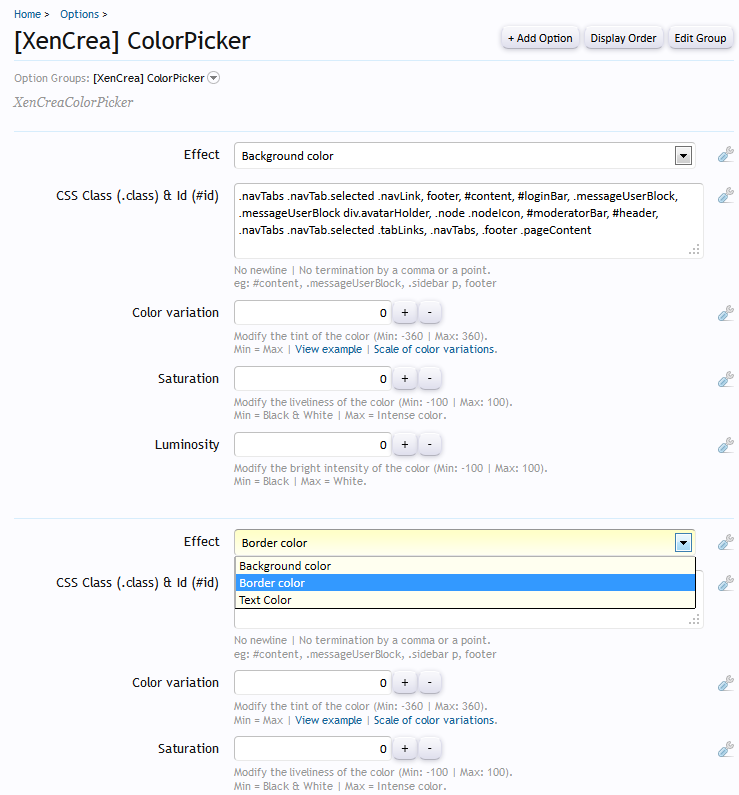Click resize grip of first CSS textarea
Viewport: 739px width, 795px height.
click(x=694, y=249)
